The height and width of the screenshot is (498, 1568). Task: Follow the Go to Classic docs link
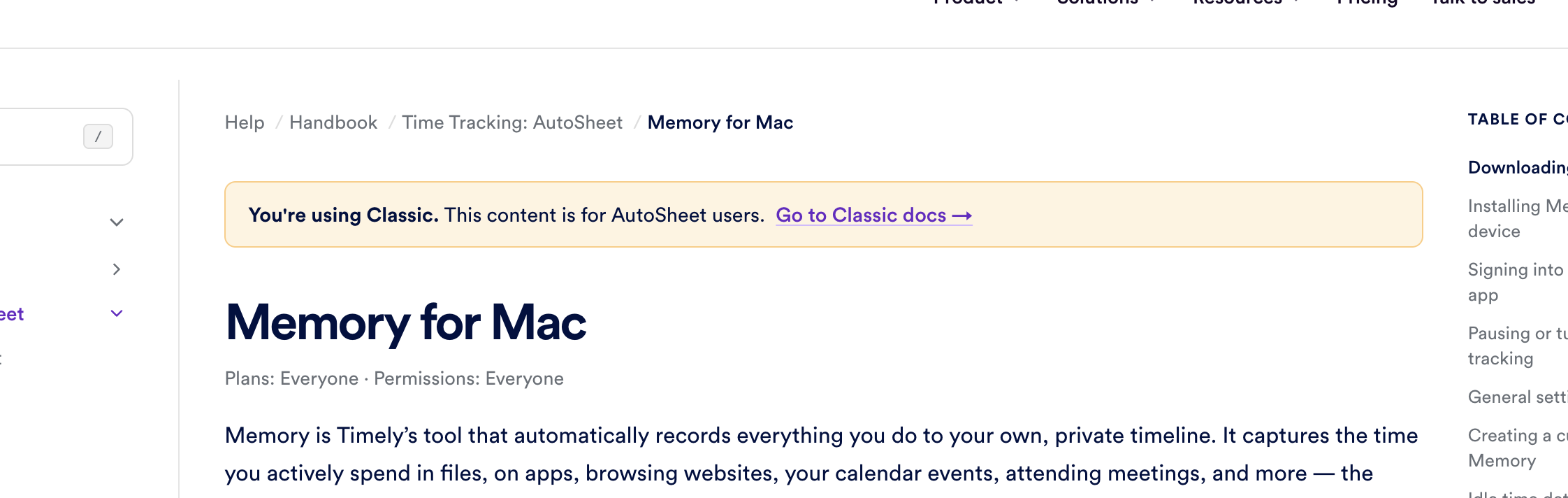click(861, 215)
